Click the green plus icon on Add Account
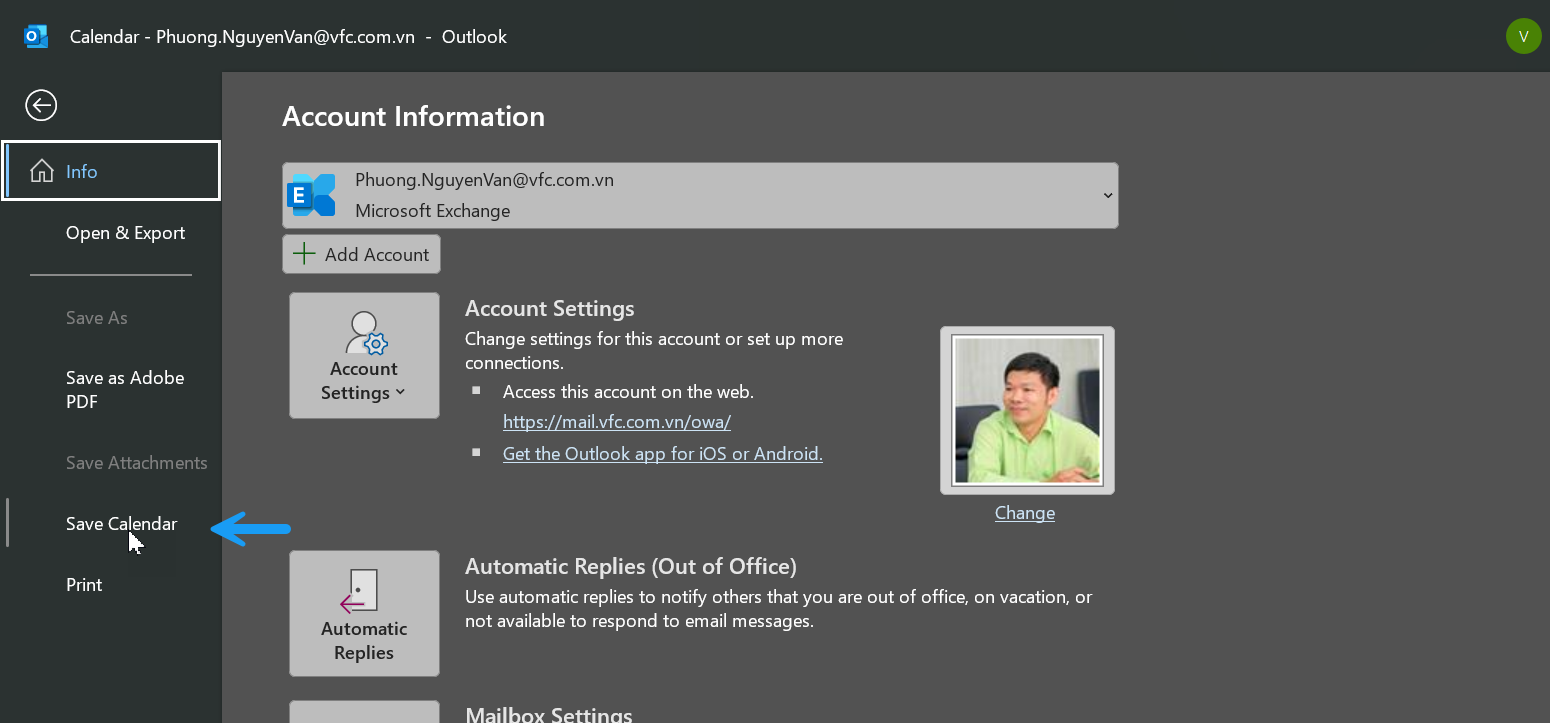The width and height of the screenshot is (1550, 723). (304, 254)
